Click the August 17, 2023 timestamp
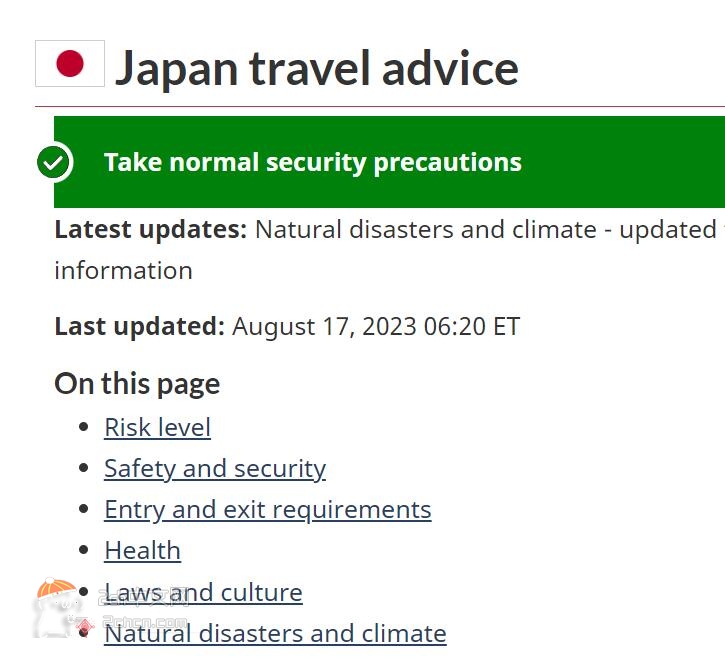 376,326
